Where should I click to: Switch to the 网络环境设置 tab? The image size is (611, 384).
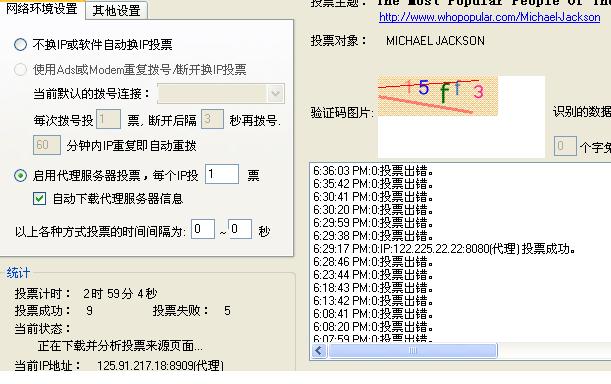coord(42,9)
